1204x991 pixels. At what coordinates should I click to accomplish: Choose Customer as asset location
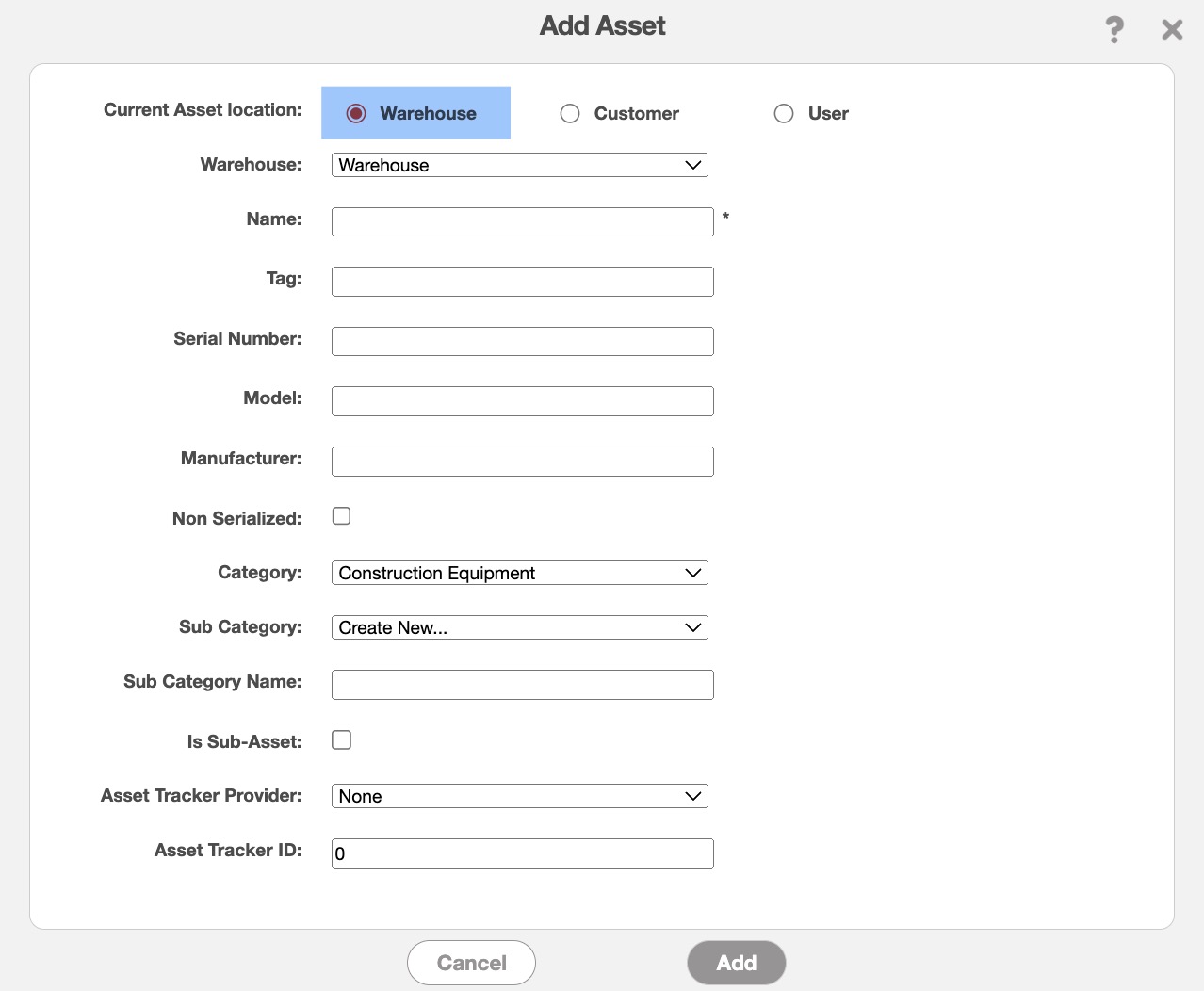(570, 113)
